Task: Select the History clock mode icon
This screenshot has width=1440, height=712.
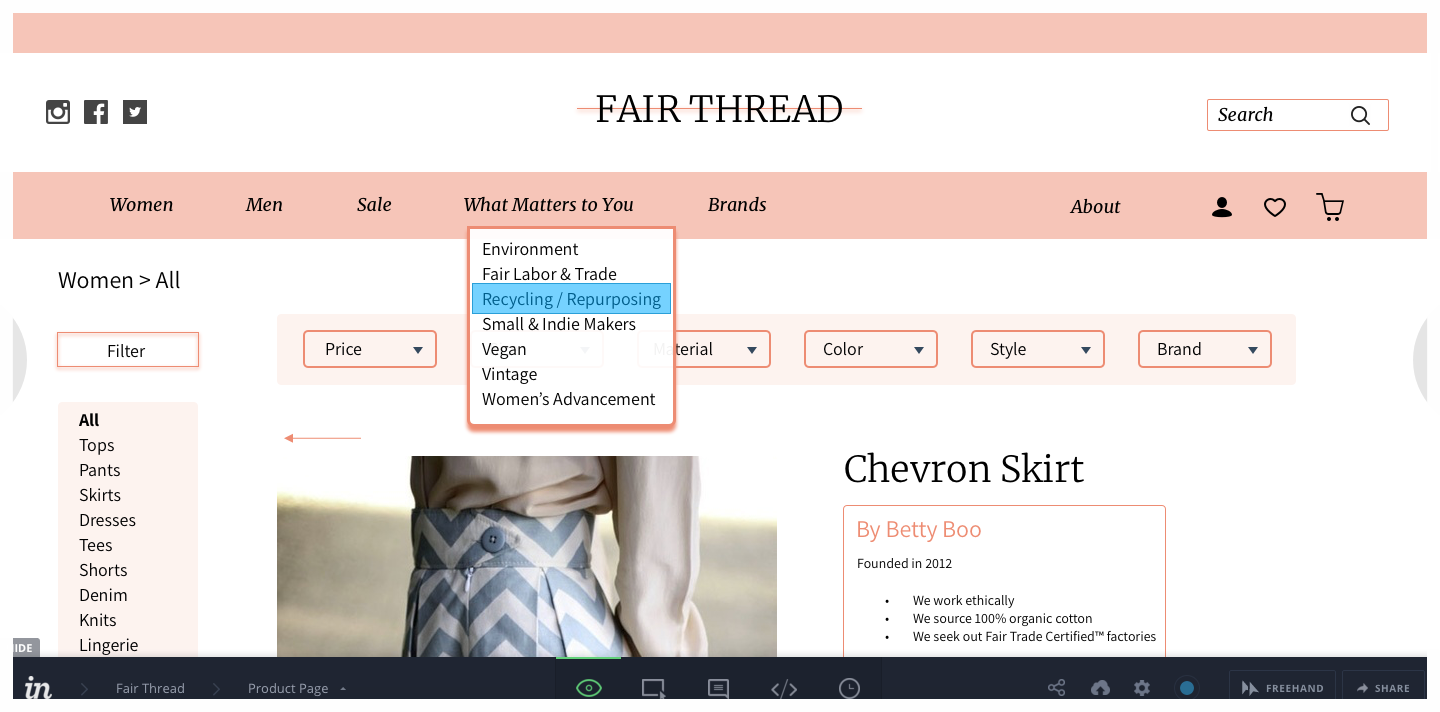Action: (x=849, y=688)
